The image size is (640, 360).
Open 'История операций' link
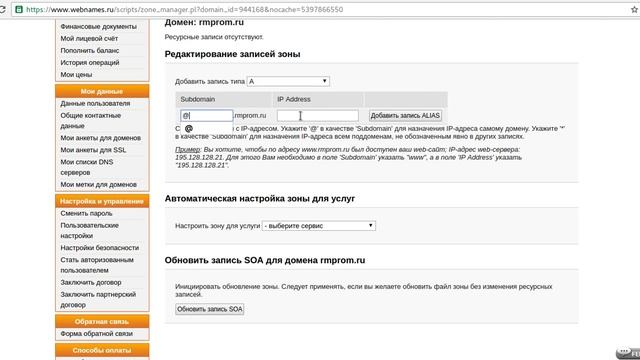[89, 62]
